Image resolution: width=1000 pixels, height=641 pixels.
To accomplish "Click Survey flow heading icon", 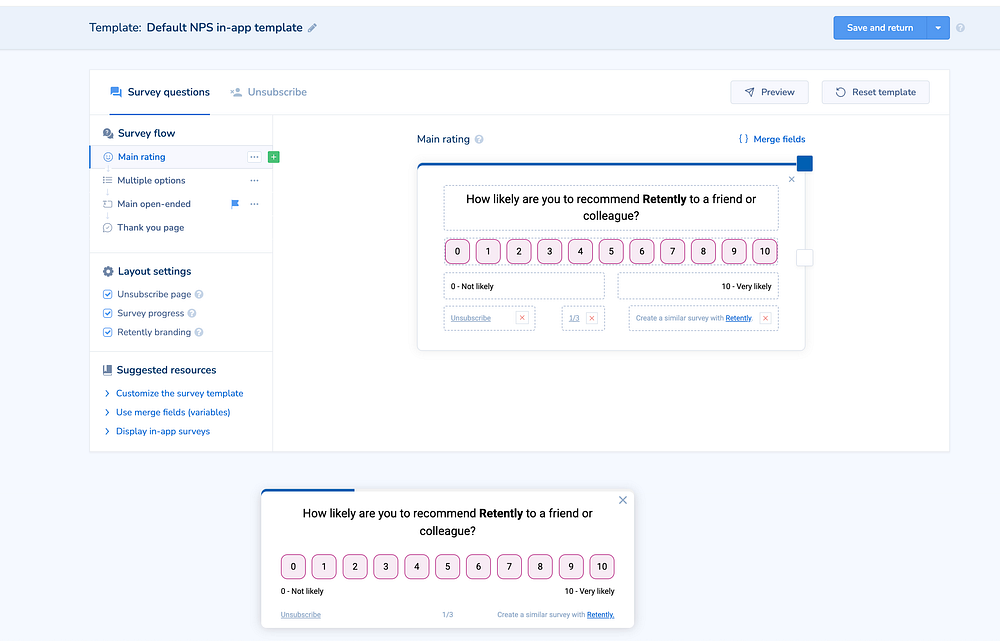I will (x=108, y=133).
